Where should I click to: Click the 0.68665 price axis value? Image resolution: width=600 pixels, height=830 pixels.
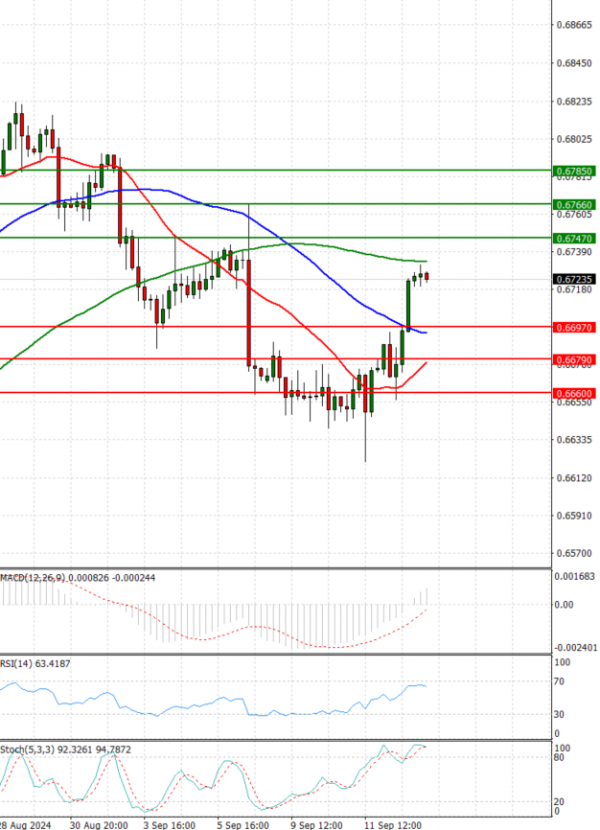click(574, 25)
